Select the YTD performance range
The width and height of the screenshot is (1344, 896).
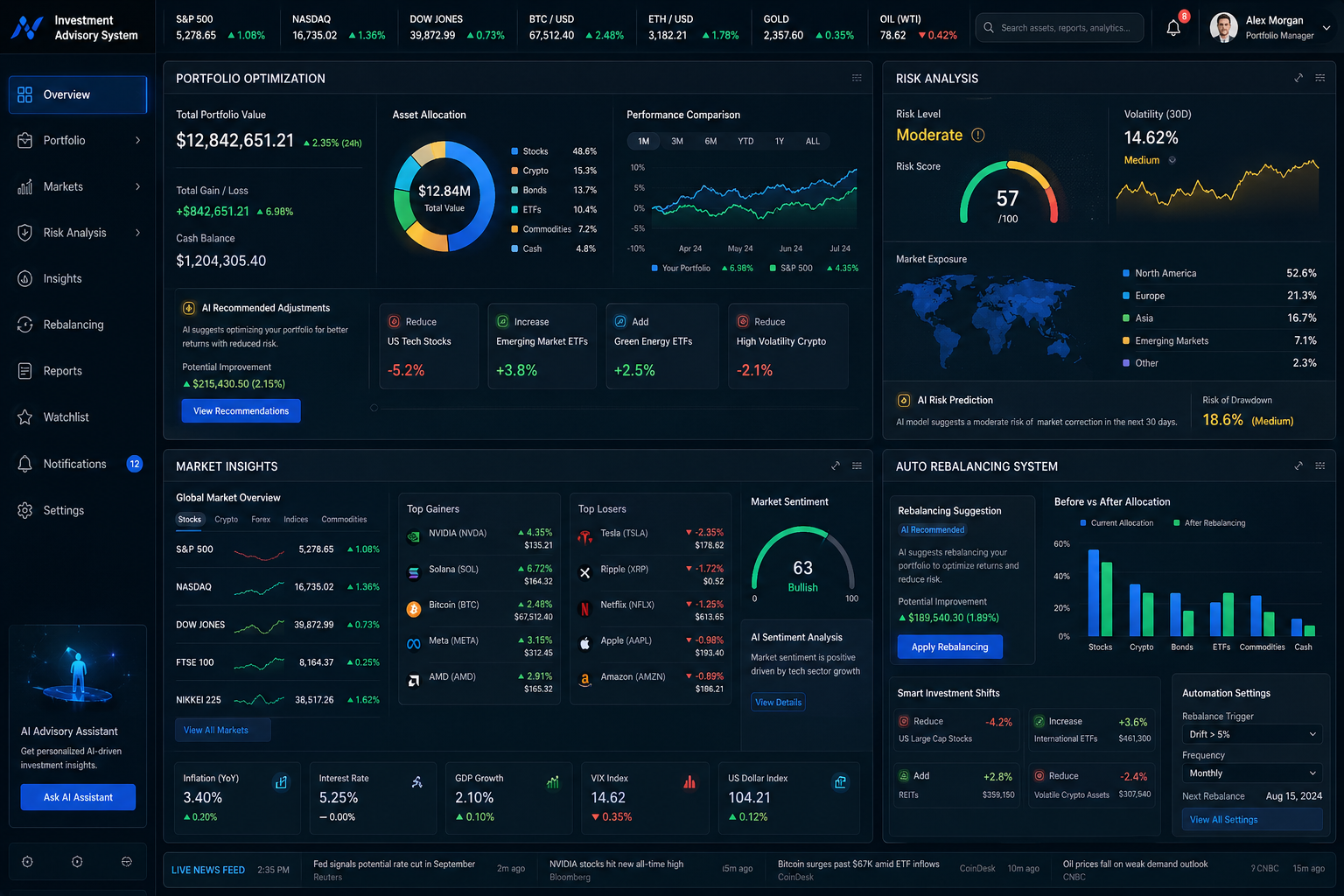click(x=745, y=141)
